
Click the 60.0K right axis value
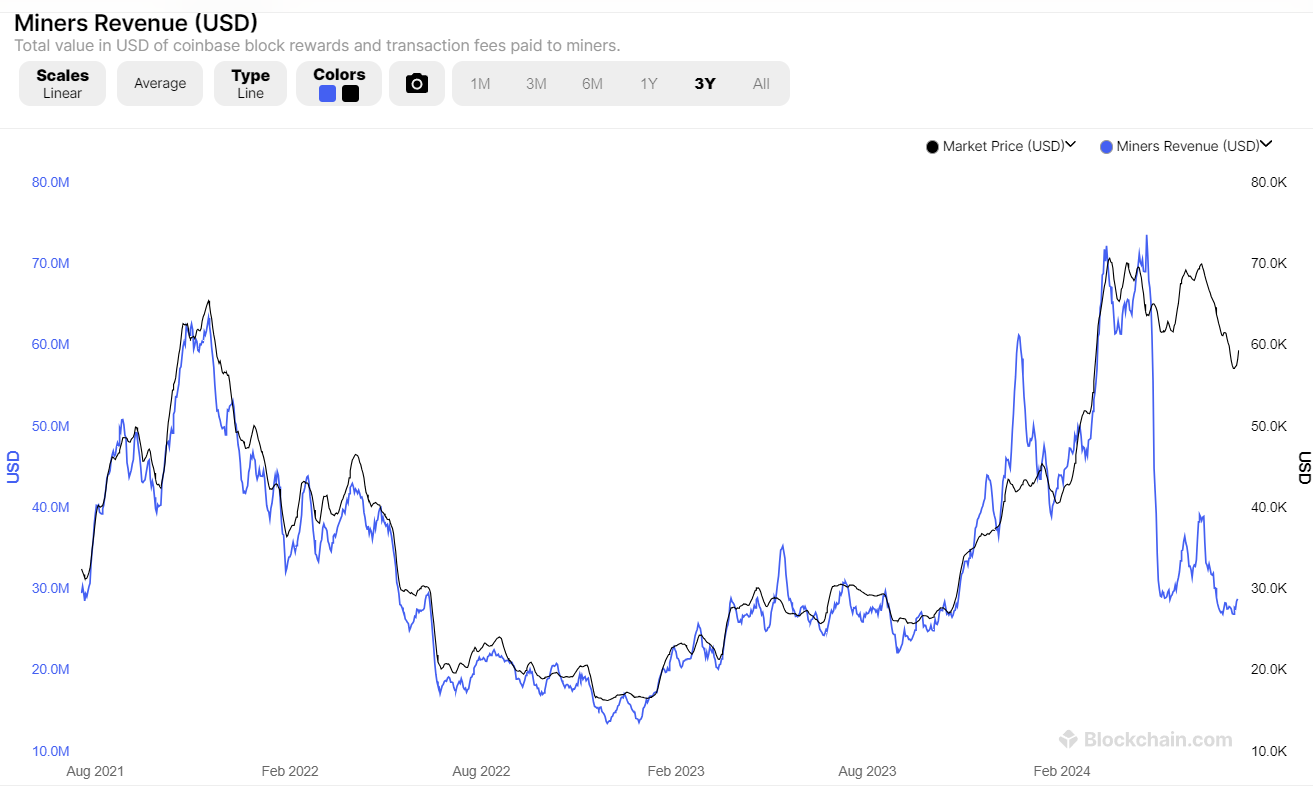[x=1268, y=344]
